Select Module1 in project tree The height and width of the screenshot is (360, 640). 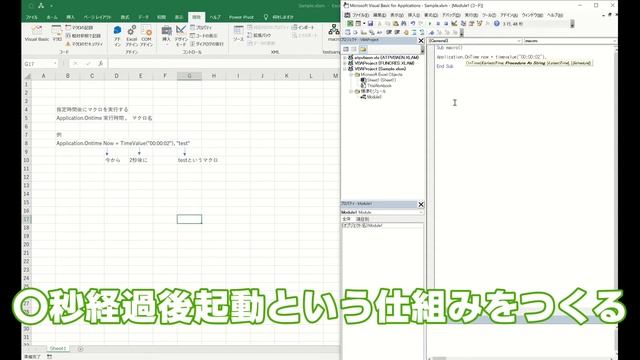[371, 97]
